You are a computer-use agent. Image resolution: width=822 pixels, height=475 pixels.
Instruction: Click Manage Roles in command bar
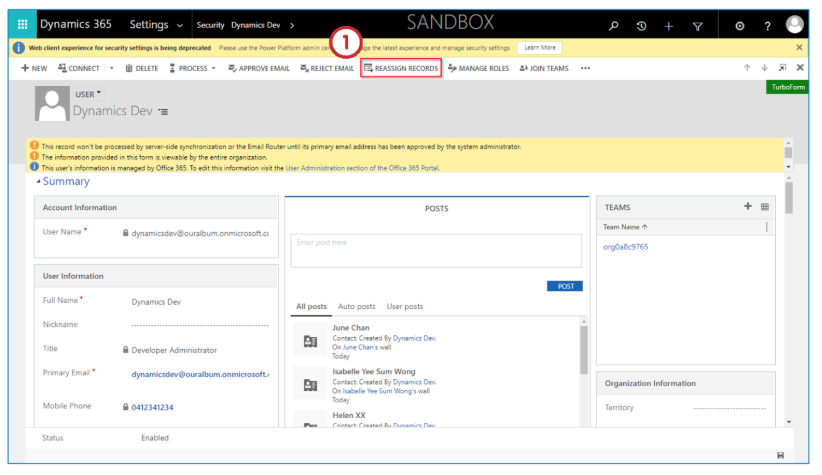click(478, 68)
